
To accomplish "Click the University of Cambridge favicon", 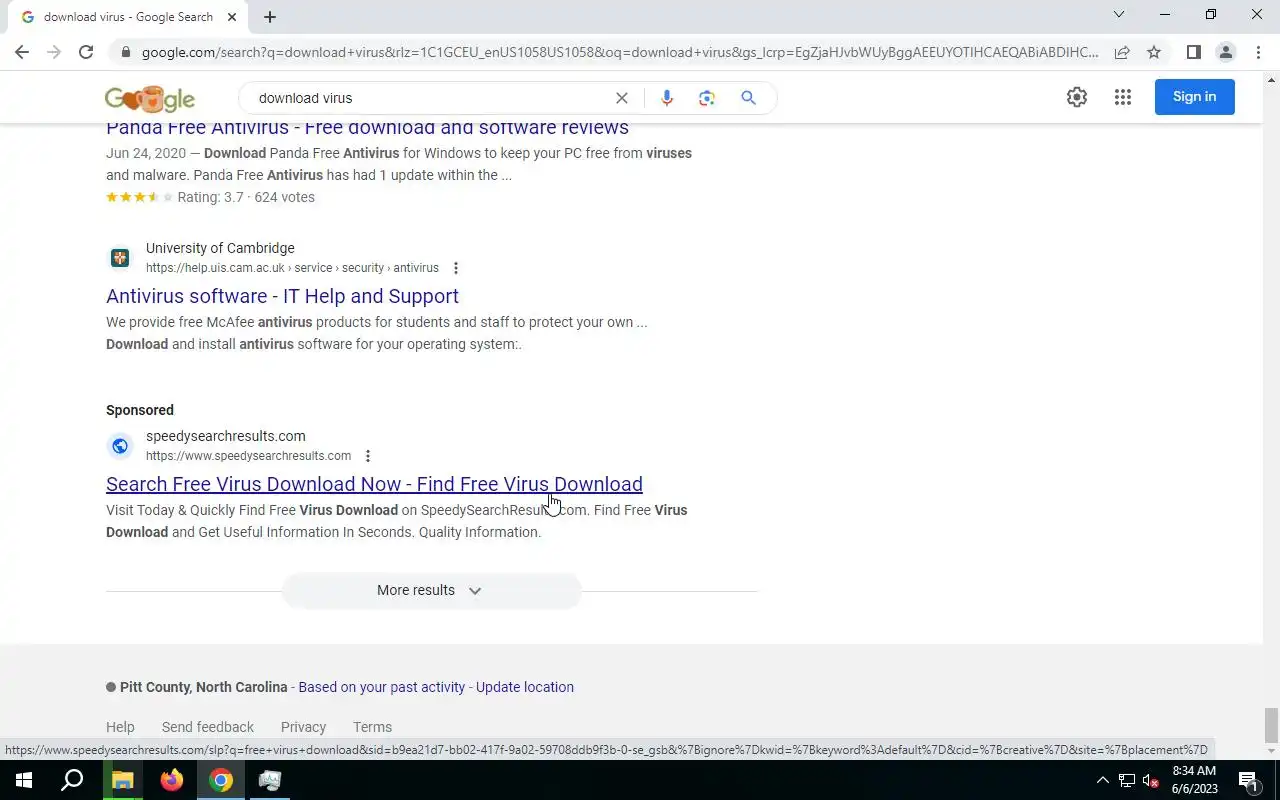I will (x=120, y=258).
